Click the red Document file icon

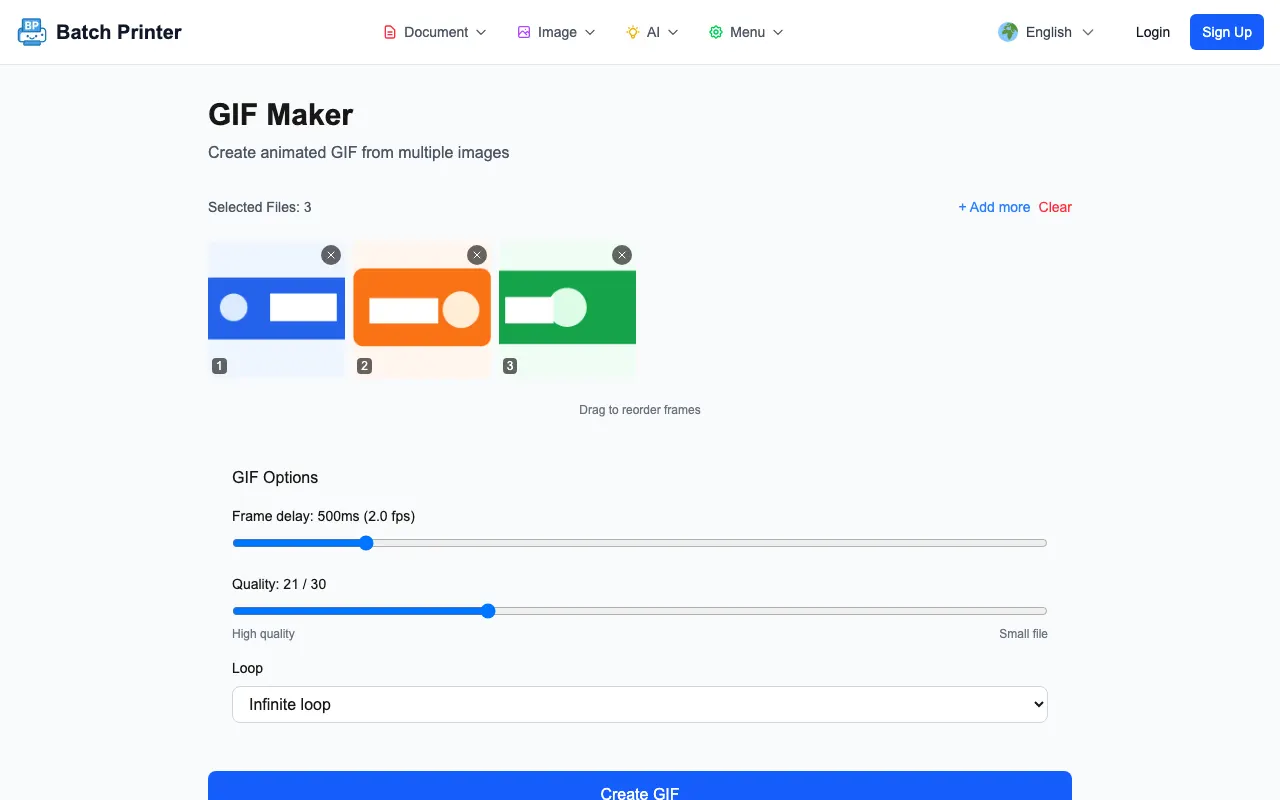(x=390, y=32)
